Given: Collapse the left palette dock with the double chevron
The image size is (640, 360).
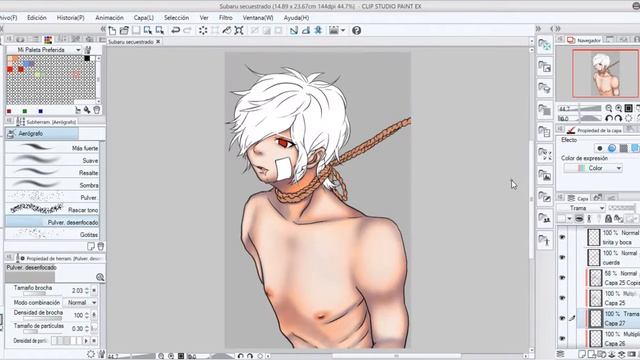Looking at the screenshot, I should 103,29.
